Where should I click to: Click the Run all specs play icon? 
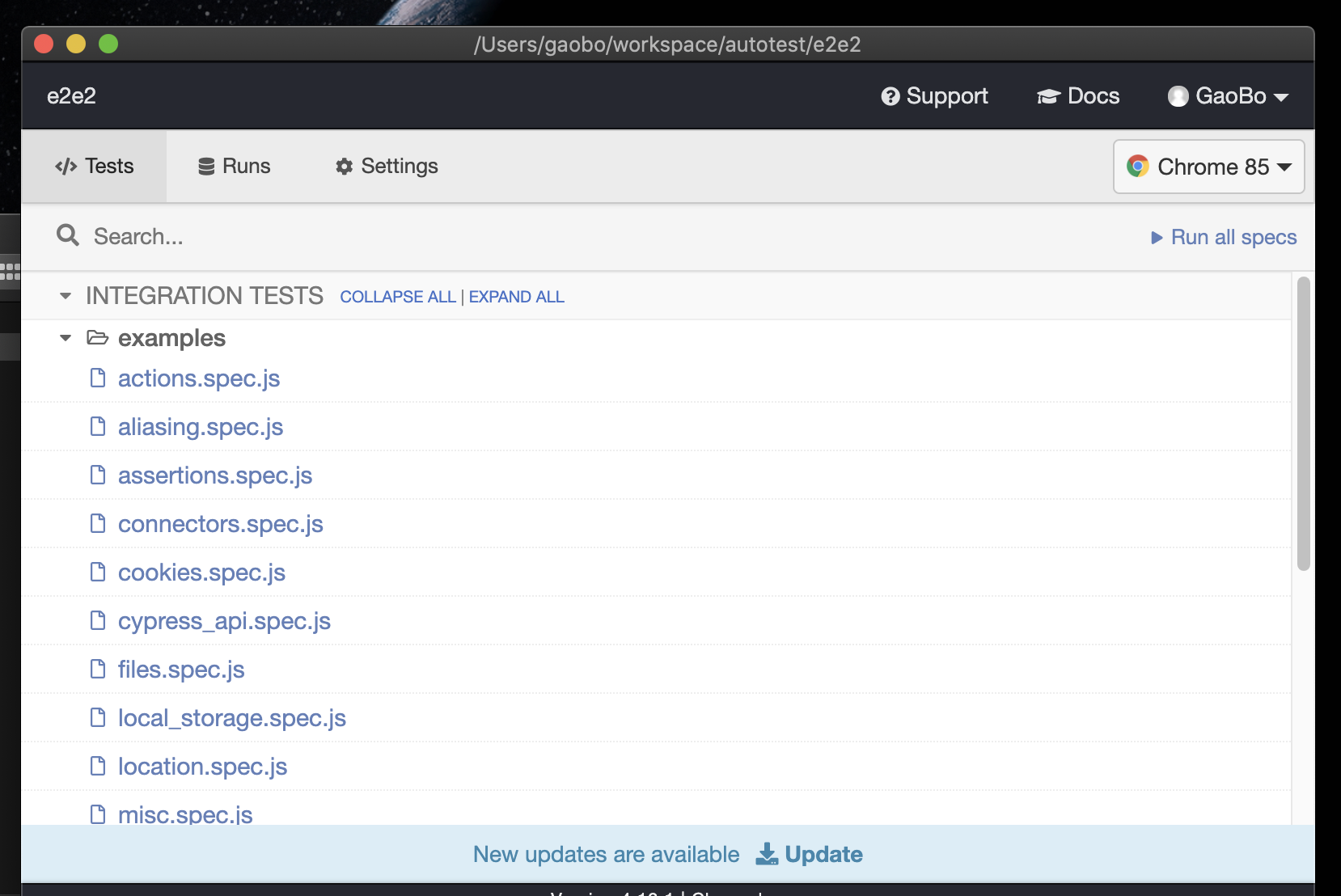pos(1157,238)
